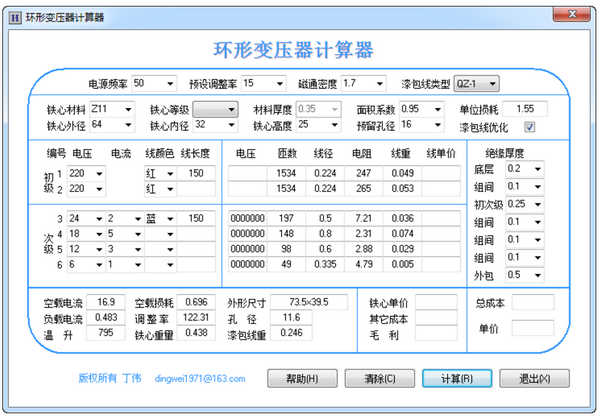Open primary row 2 wire color dropdown
The width and height of the screenshot is (600, 417).
coord(170,189)
